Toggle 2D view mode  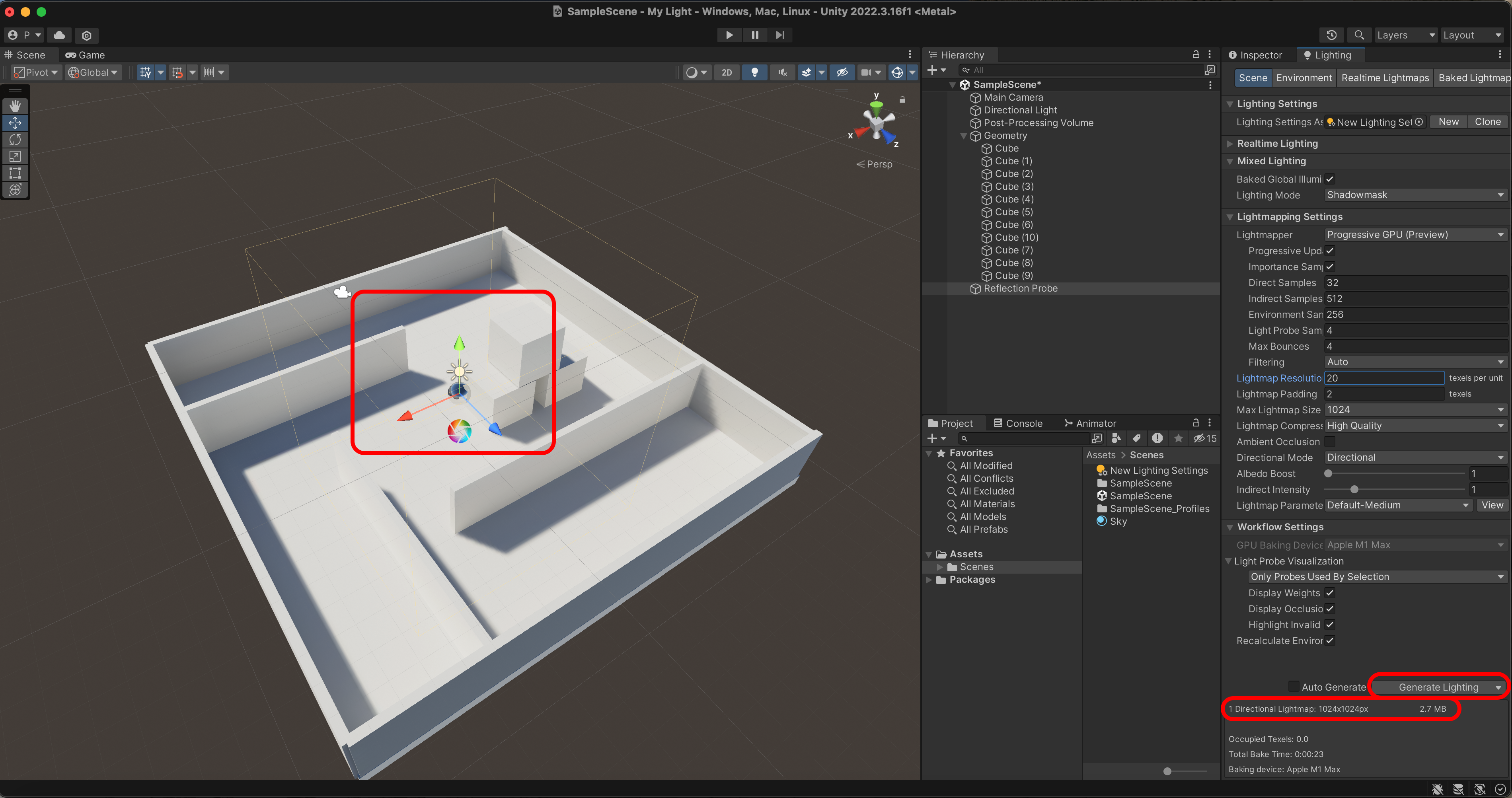click(x=727, y=72)
